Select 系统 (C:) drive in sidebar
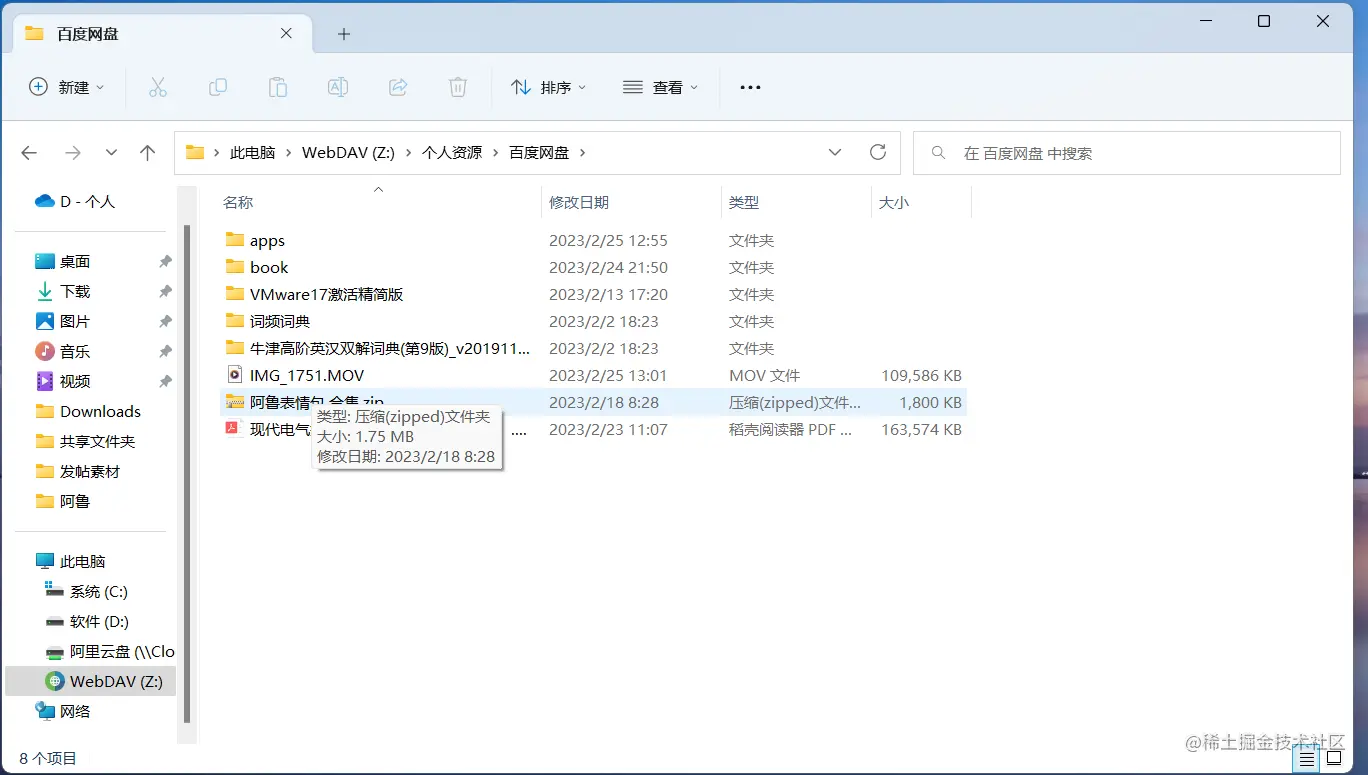 [x=98, y=591]
